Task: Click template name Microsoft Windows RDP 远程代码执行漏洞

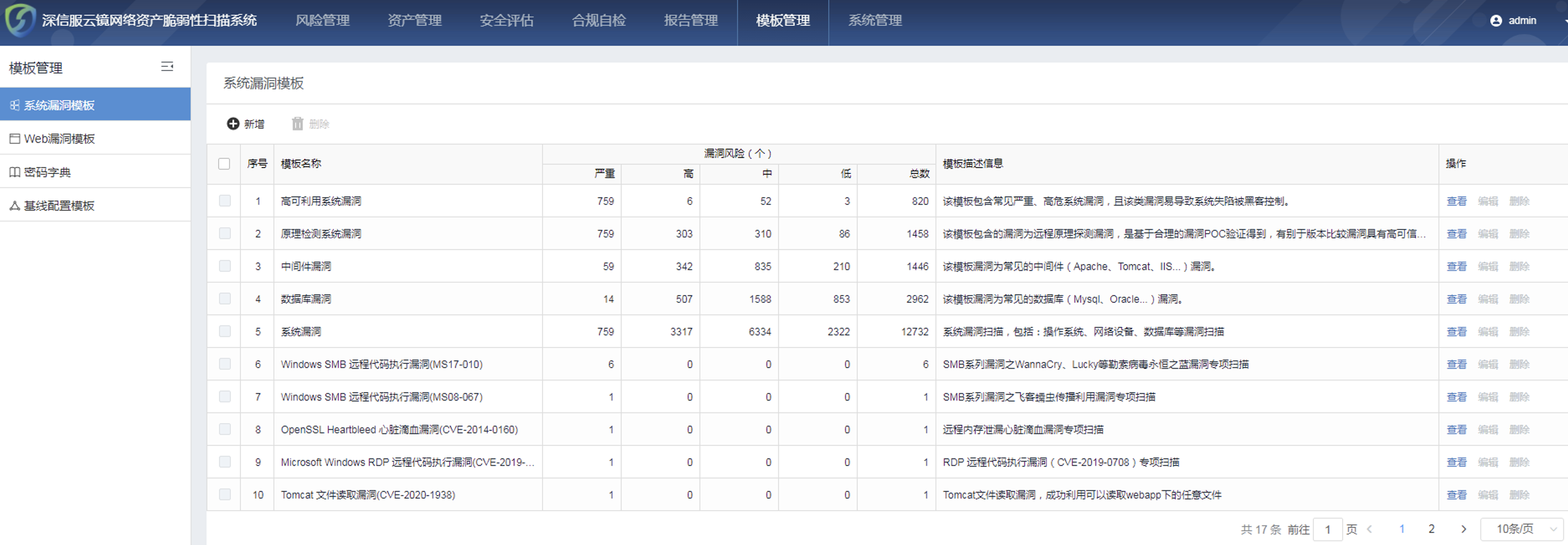Action: click(x=407, y=462)
